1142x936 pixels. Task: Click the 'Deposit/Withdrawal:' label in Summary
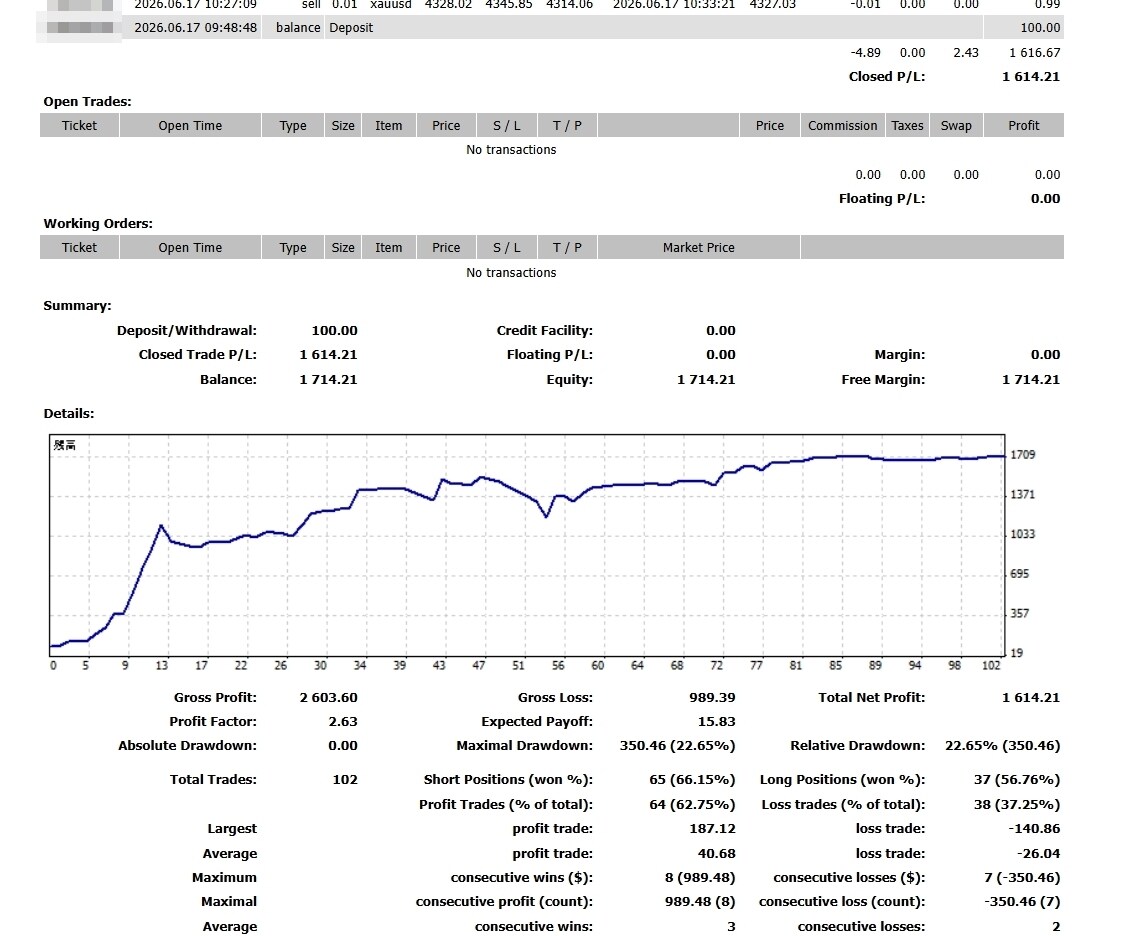pos(186,331)
